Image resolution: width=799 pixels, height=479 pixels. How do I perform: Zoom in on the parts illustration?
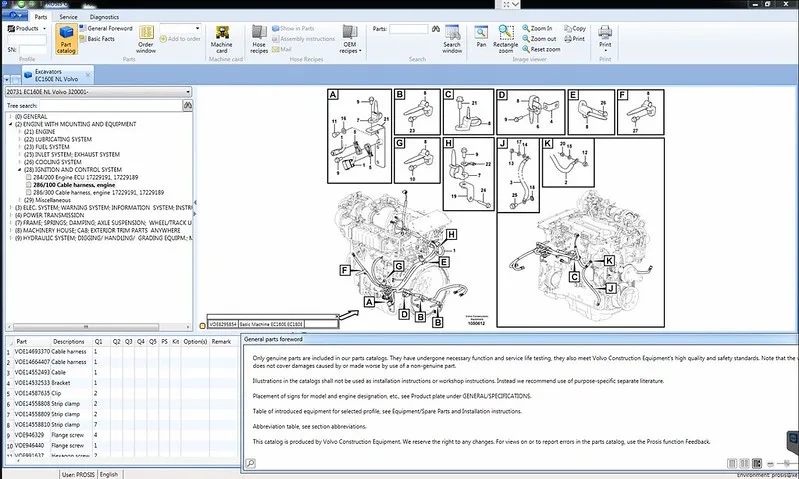point(537,29)
